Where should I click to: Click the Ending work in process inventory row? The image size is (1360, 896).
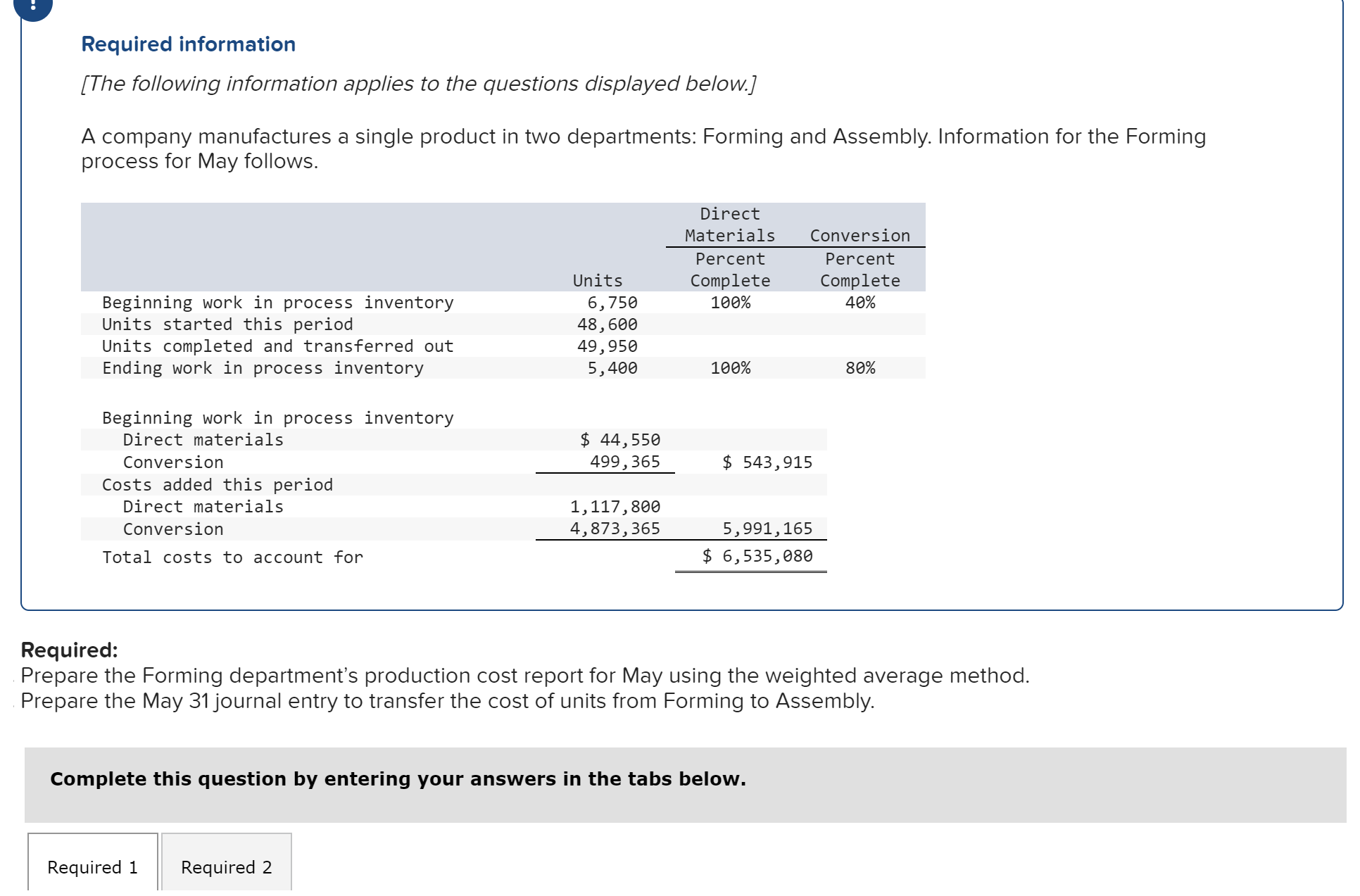263,368
